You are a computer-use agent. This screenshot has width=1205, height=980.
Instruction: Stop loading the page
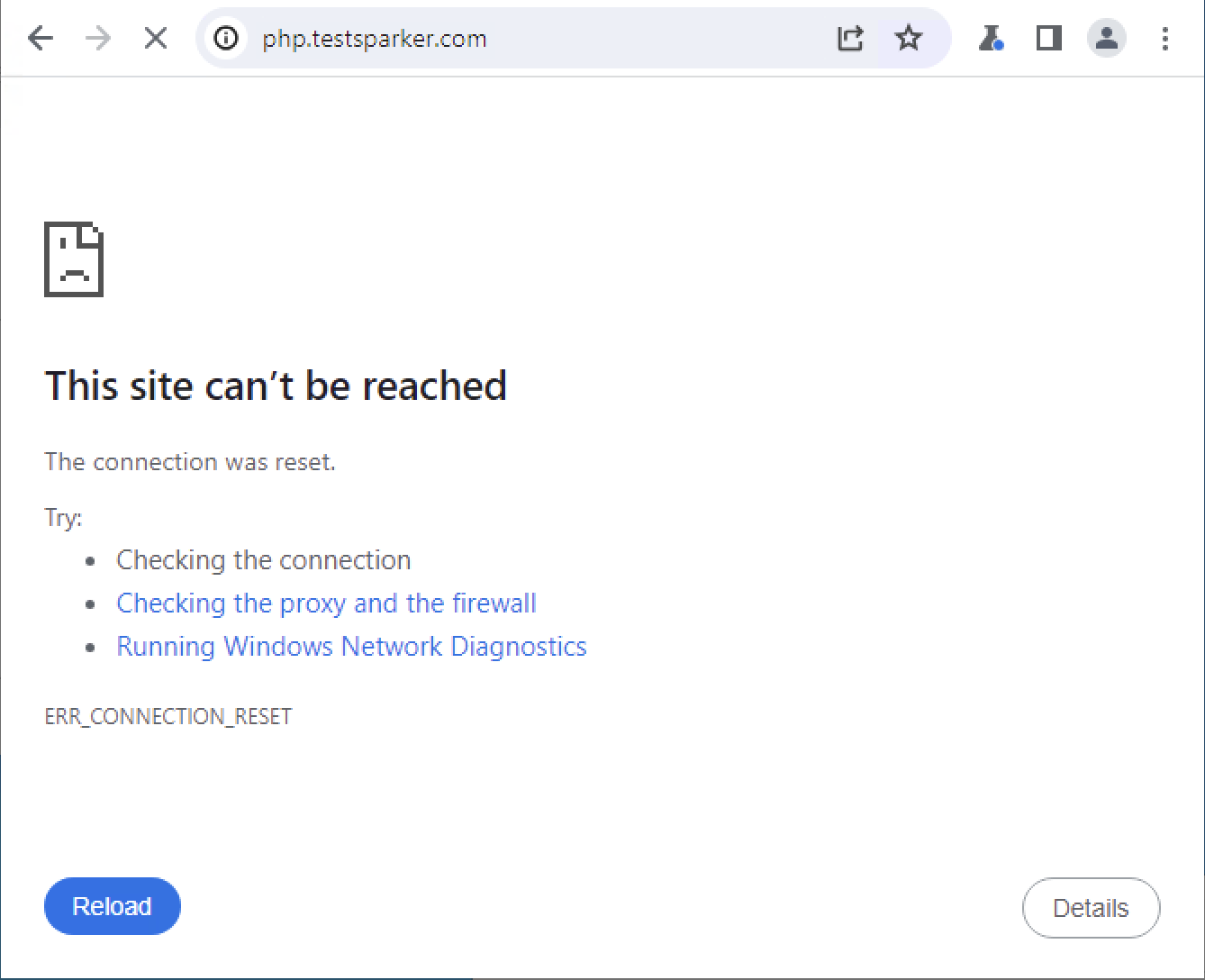point(156,39)
